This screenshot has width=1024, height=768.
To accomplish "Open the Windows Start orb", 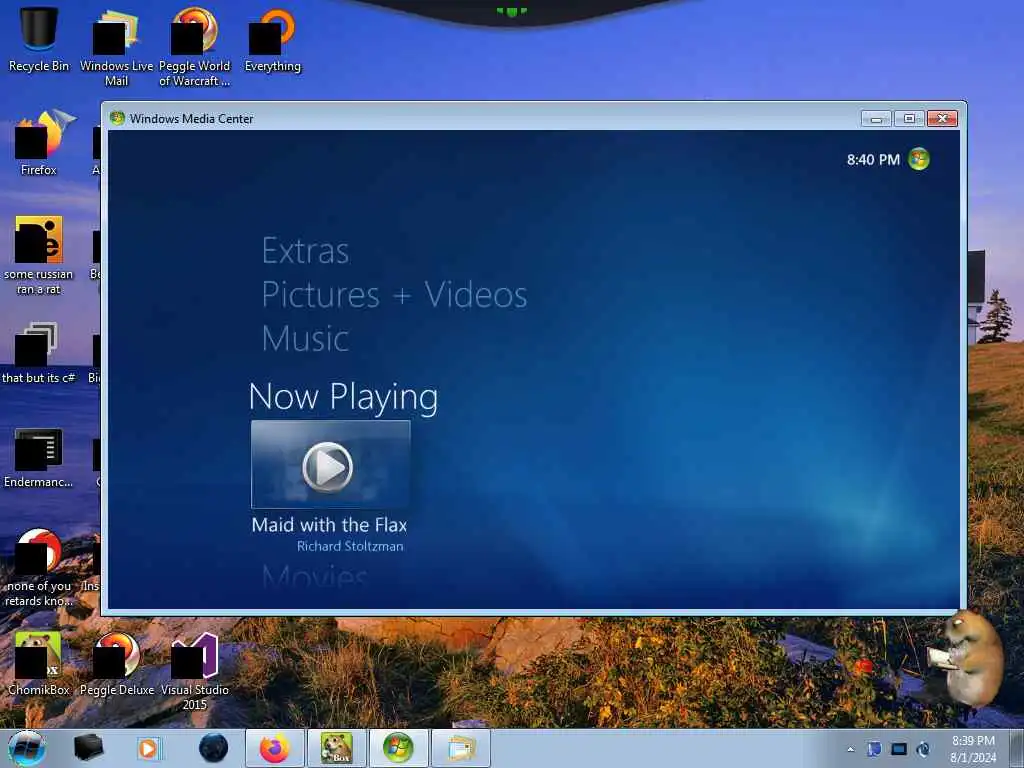I will click(27, 748).
